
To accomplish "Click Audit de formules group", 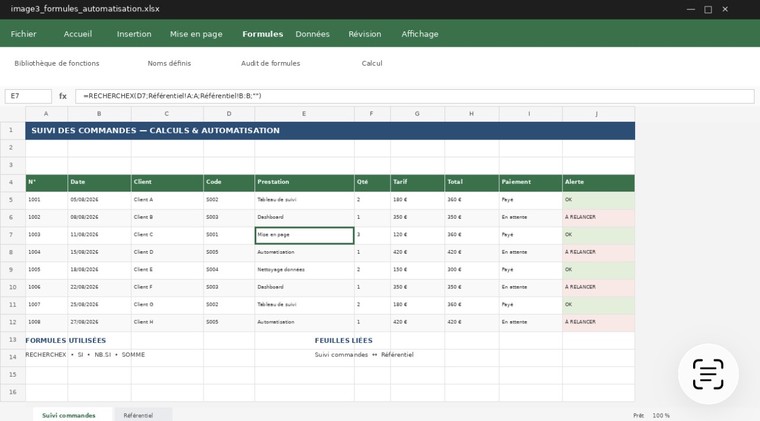I will (270, 63).
